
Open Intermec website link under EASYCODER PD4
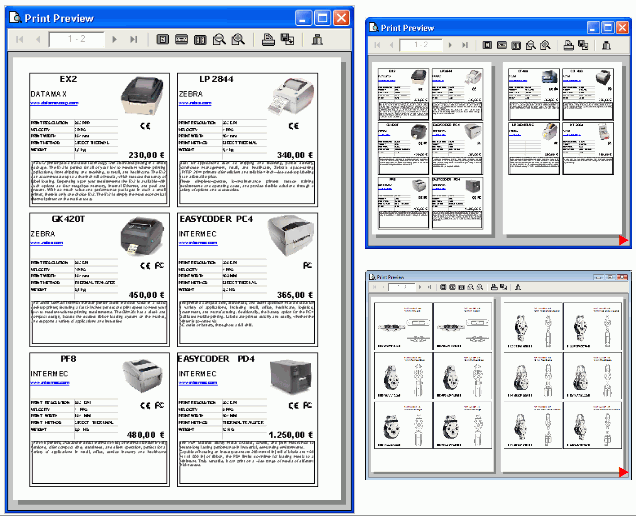click(x=198, y=383)
